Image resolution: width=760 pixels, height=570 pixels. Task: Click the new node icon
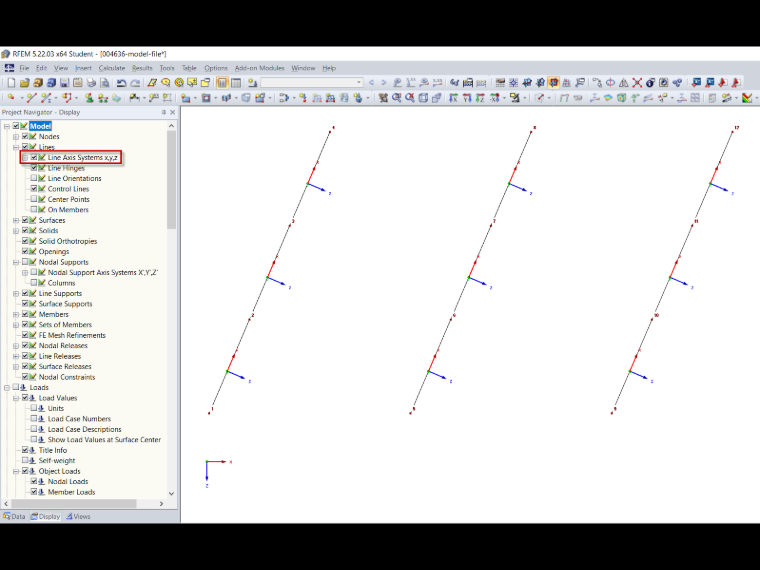tap(11, 98)
